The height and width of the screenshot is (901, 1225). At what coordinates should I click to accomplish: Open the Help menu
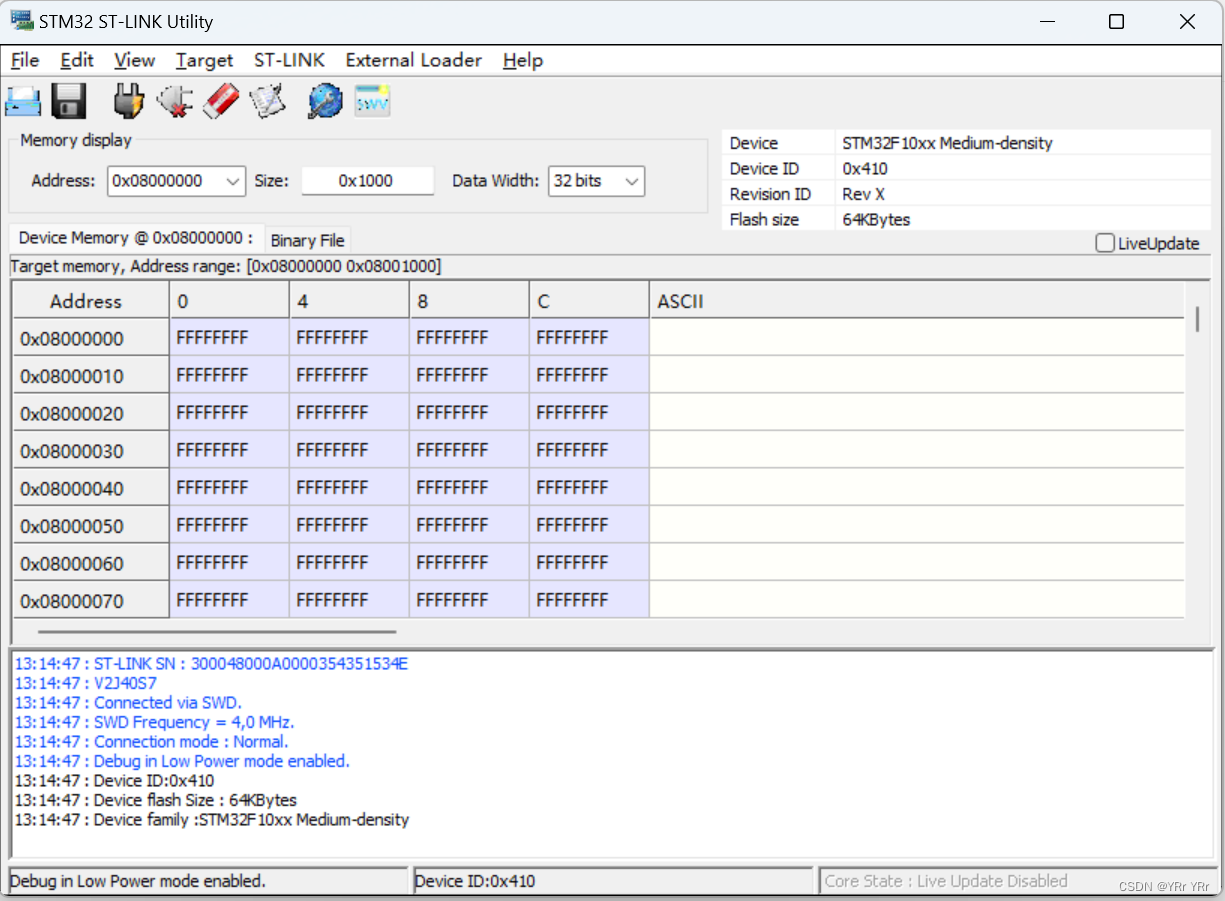point(523,60)
